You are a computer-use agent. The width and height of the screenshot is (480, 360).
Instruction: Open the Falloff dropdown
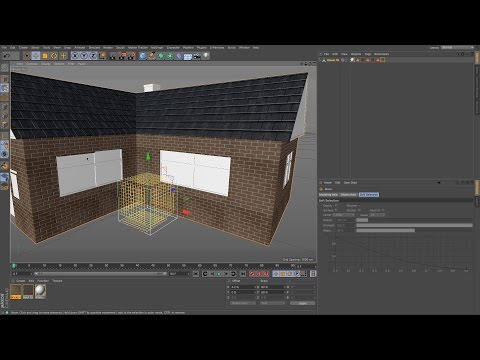tap(343, 215)
